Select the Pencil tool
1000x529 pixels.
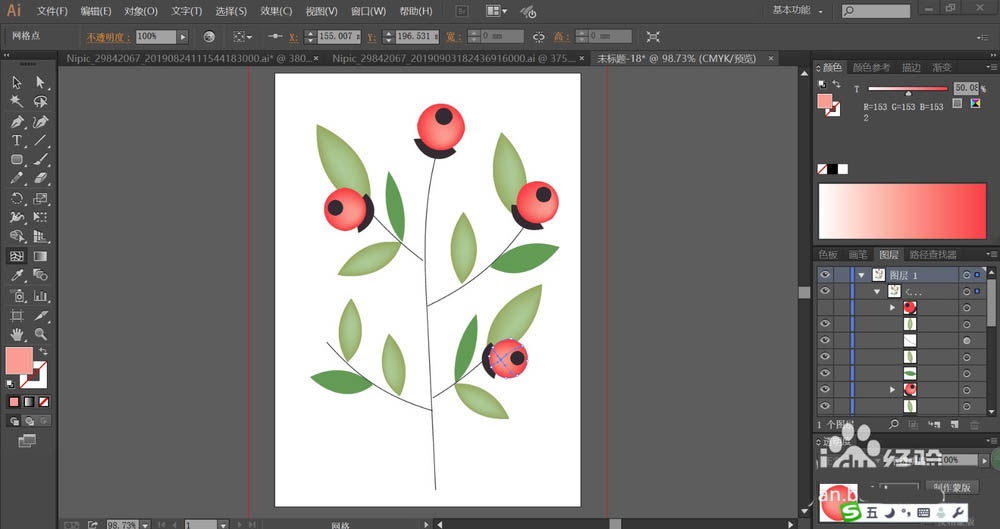pos(17,179)
